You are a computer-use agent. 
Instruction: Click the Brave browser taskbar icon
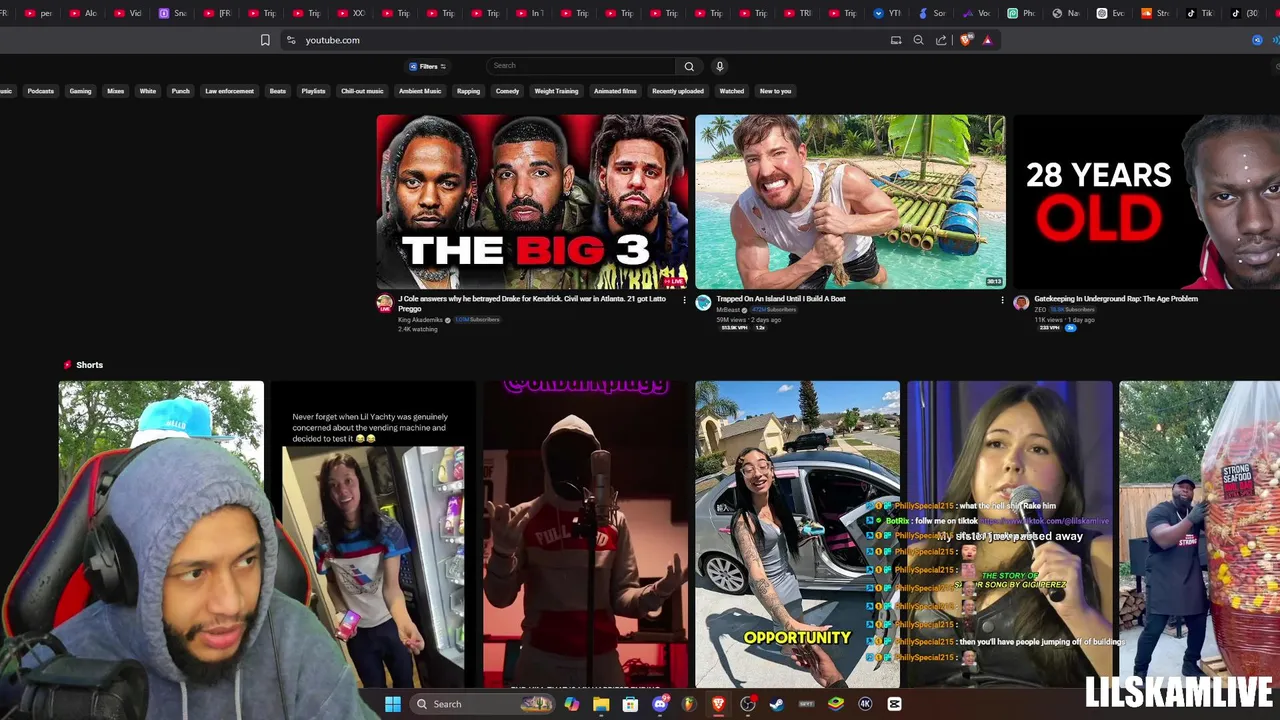click(x=718, y=704)
